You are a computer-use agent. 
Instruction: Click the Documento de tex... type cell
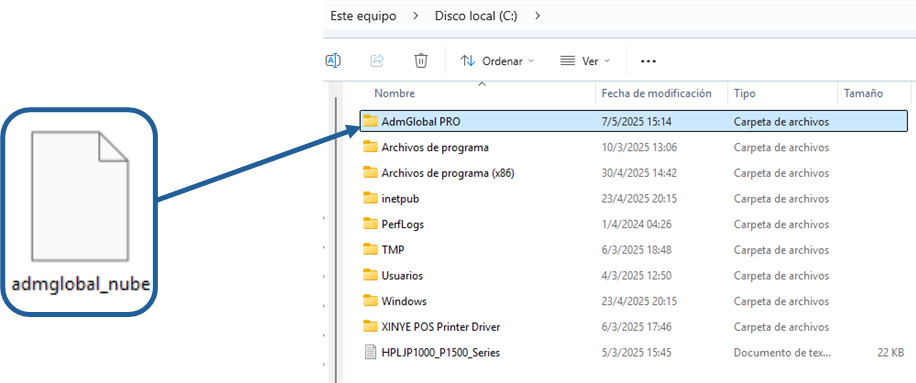coord(782,353)
